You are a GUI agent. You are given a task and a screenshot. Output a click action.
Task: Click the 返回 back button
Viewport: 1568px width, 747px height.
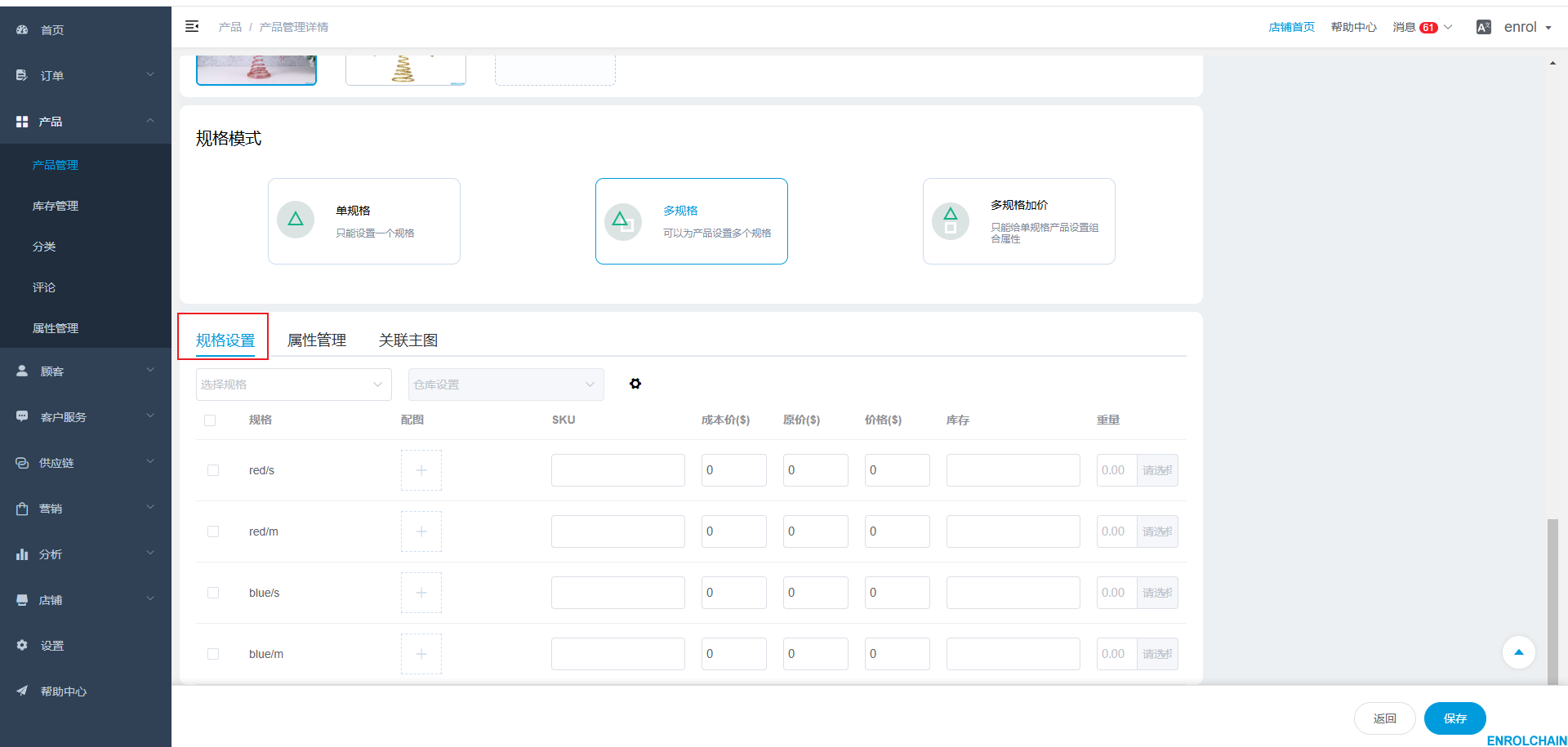pos(1385,718)
